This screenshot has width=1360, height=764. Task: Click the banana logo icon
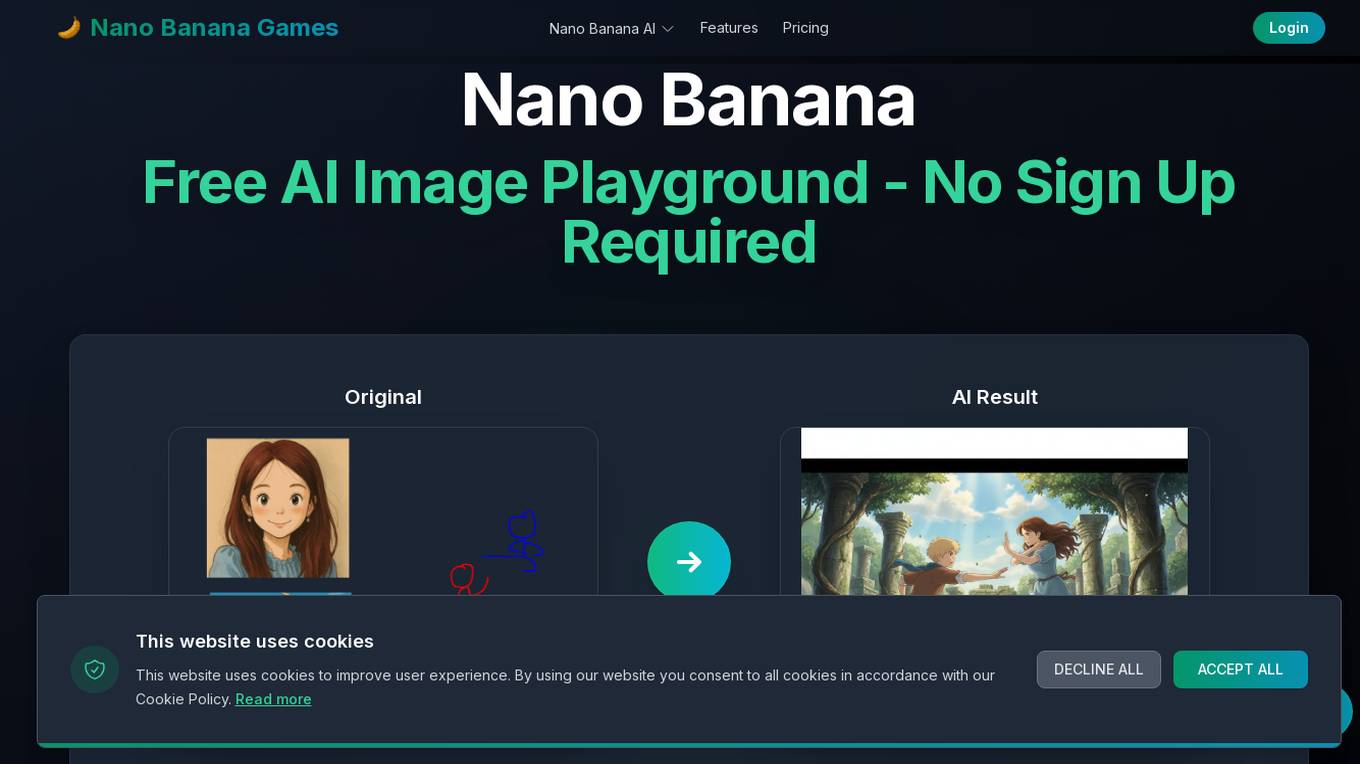pyautogui.click(x=69, y=28)
